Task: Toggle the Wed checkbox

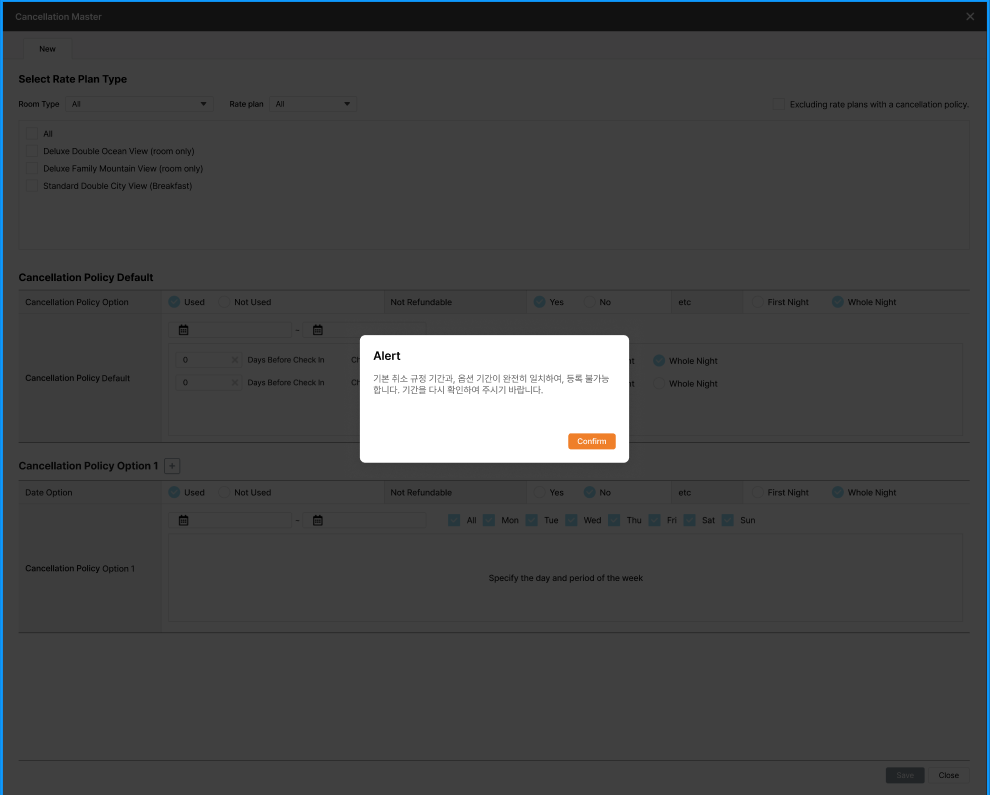Action: click(571, 520)
